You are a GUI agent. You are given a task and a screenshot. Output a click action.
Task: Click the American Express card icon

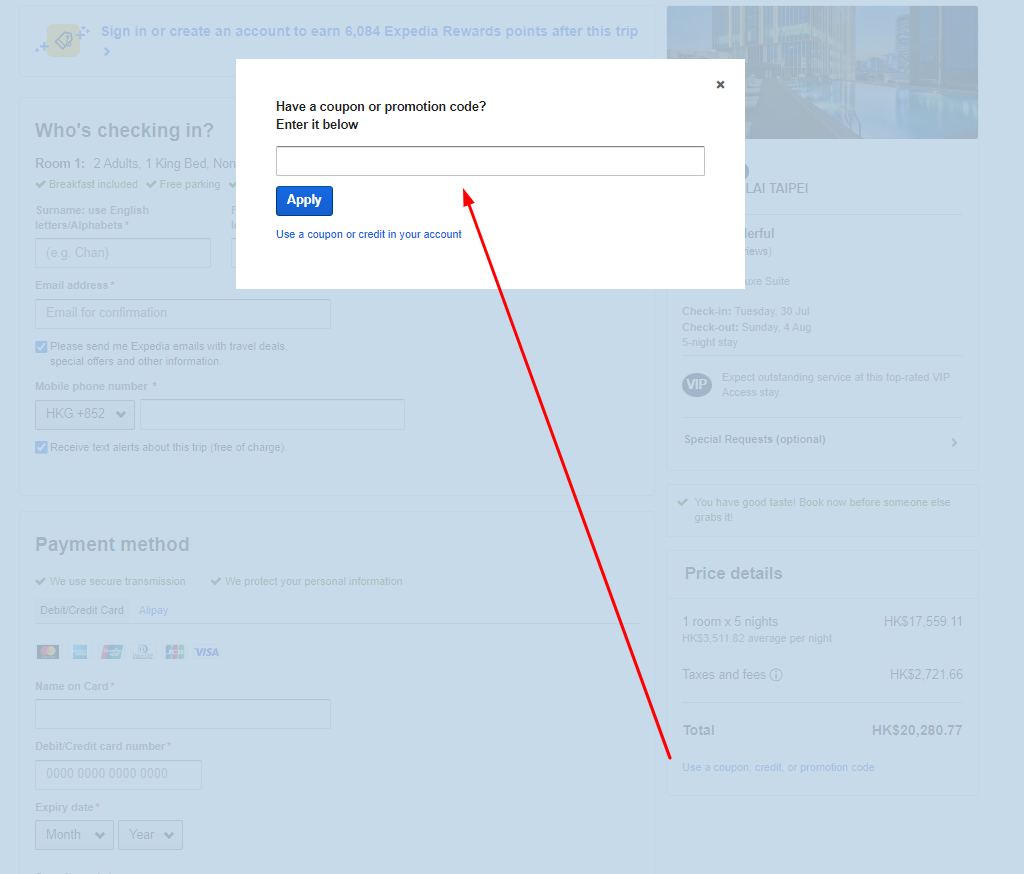point(80,652)
